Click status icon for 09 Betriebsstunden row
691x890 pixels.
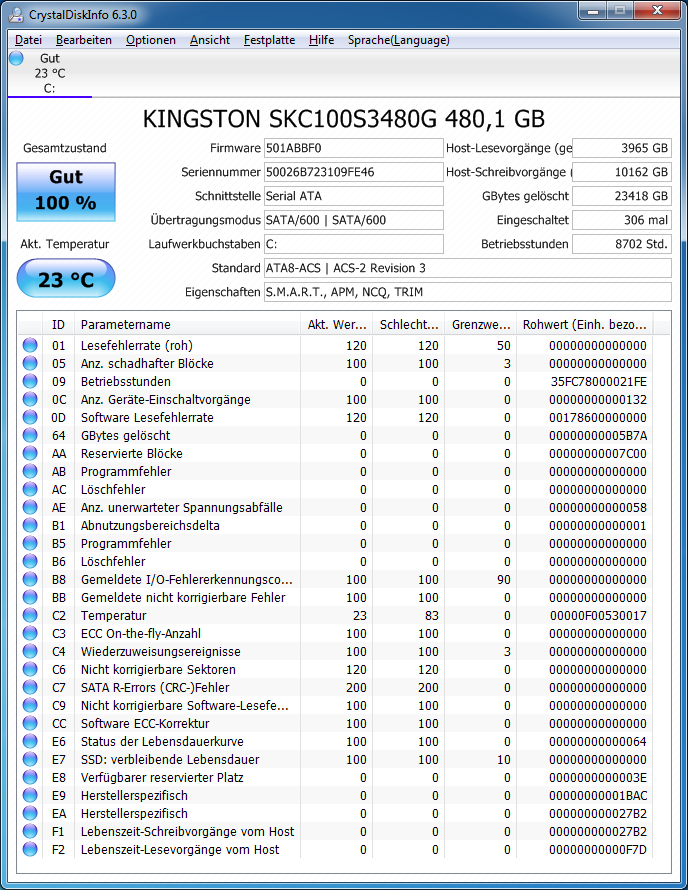(x=30, y=381)
